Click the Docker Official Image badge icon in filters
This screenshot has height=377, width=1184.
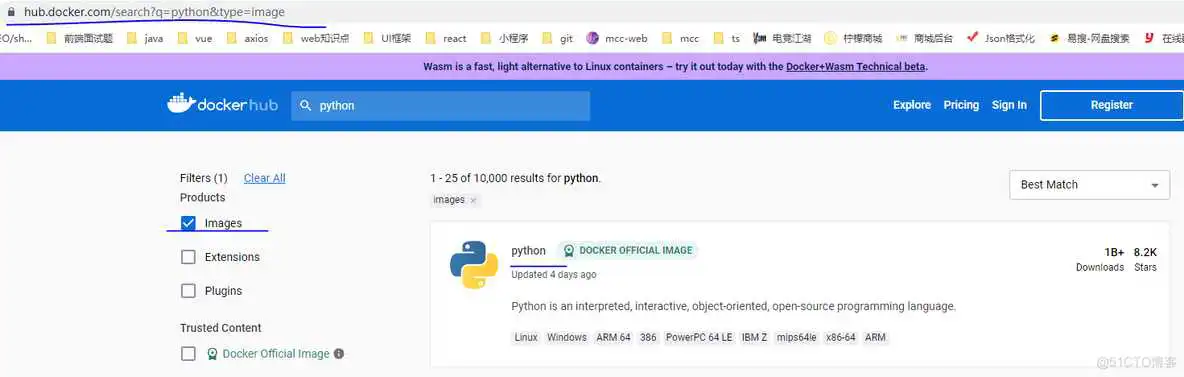212,354
